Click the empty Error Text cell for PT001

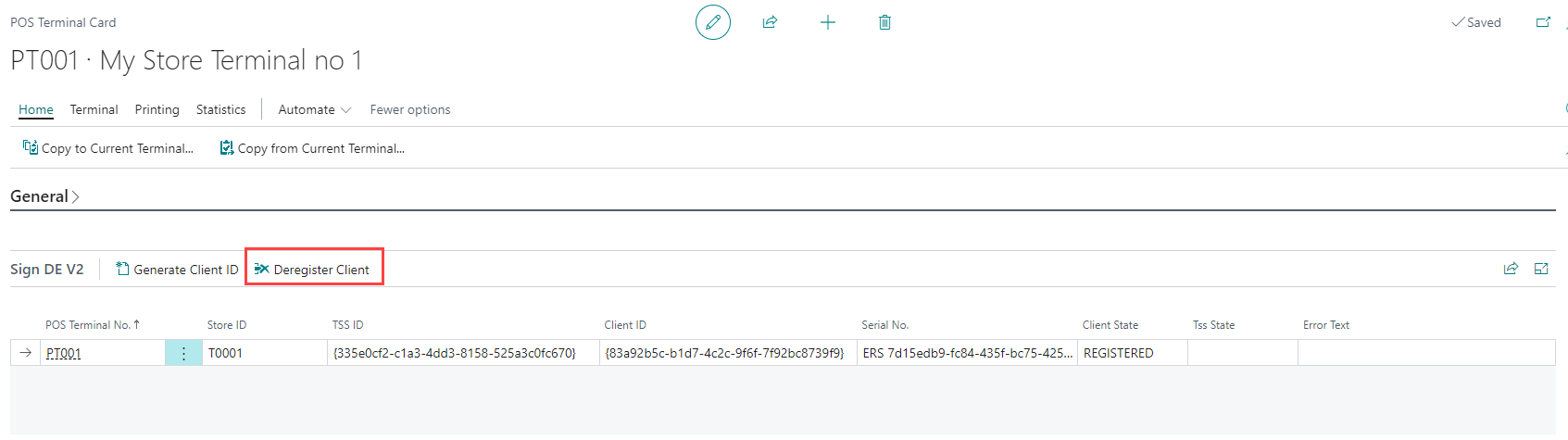pos(1426,353)
